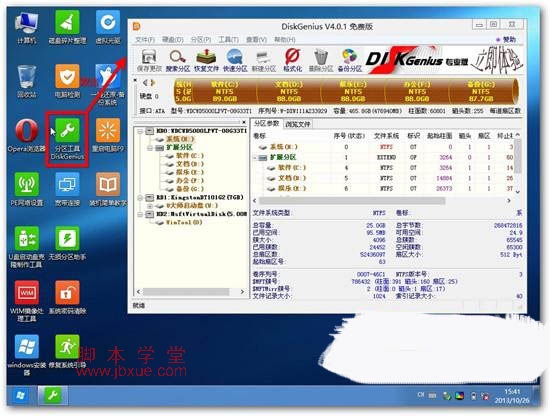
Task: Click the DiskGenius wrench taskbar button
Action: coord(53,396)
